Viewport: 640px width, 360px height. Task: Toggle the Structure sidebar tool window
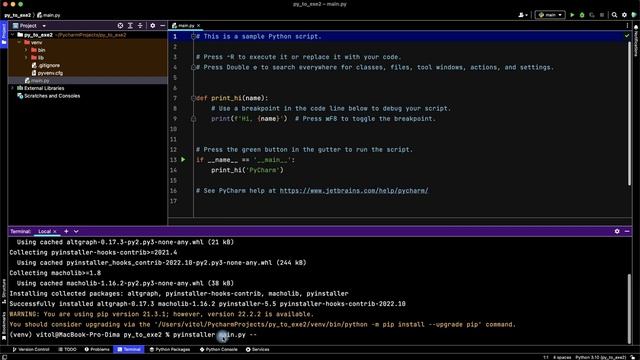coord(4,291)
